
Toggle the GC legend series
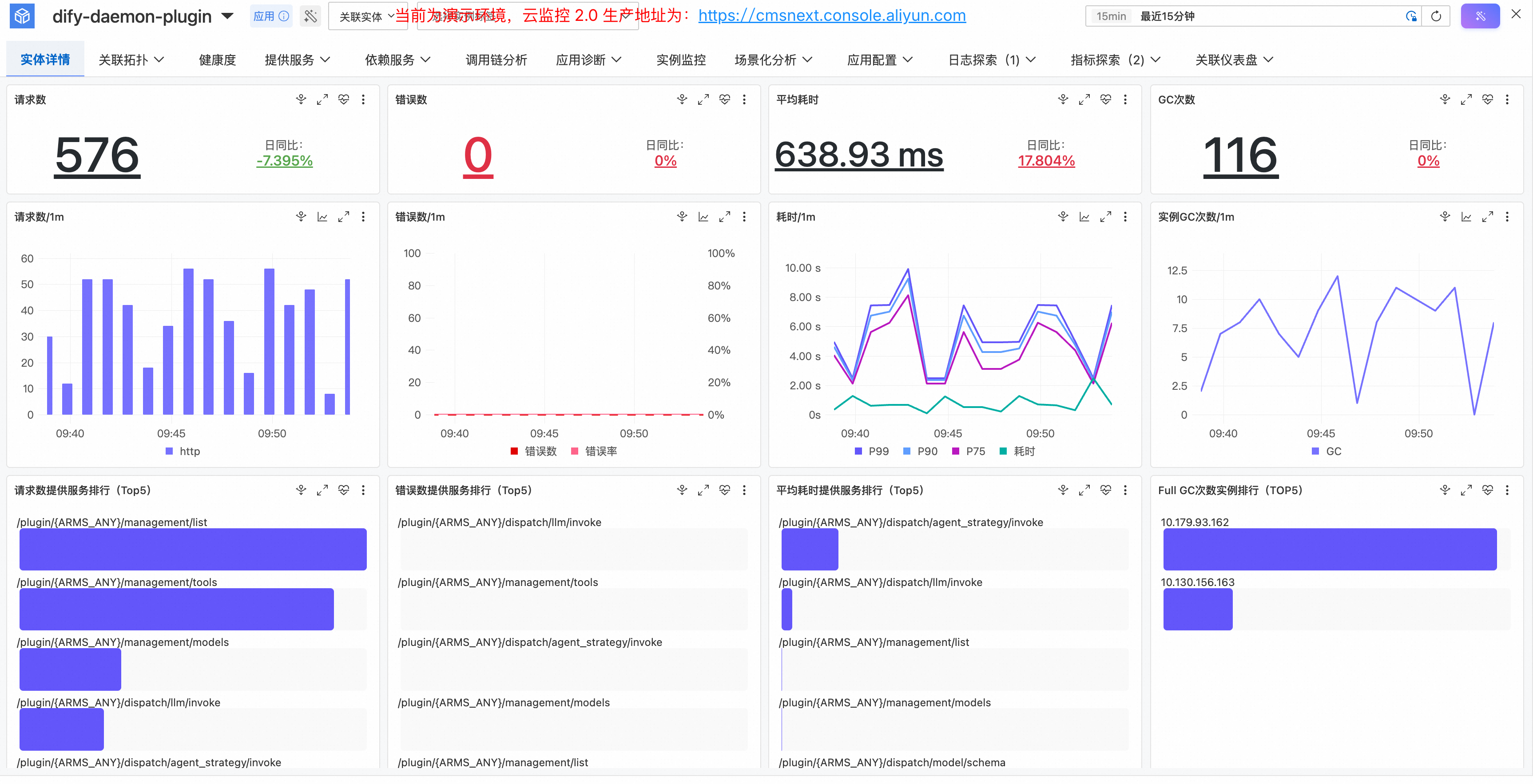click(1326, 451)
